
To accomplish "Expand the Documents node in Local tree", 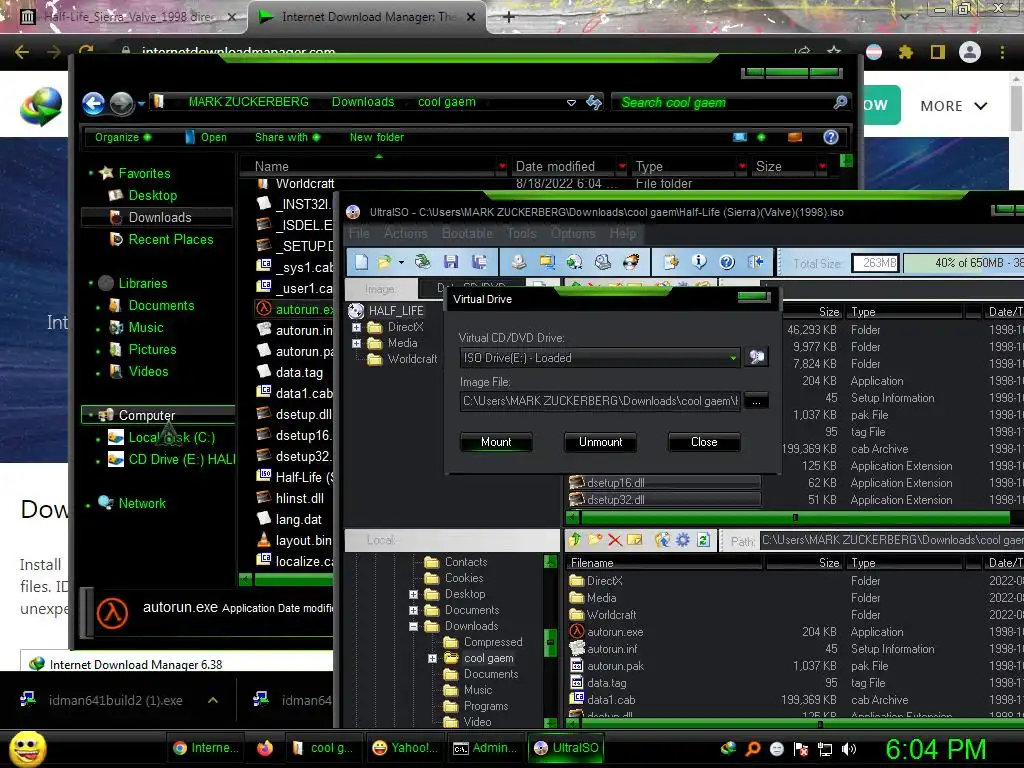I will pos(413,611).
